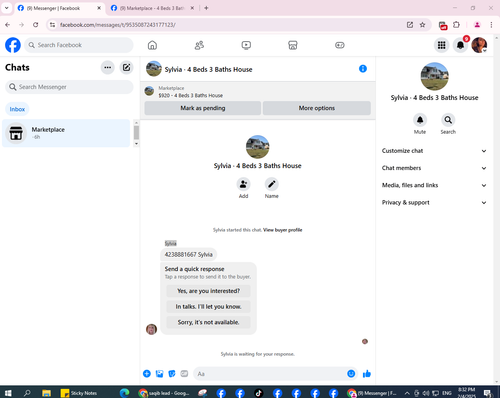This screenshot has height=398, width=500.
Task: Go back to previous page
Action: coord(8,25)
